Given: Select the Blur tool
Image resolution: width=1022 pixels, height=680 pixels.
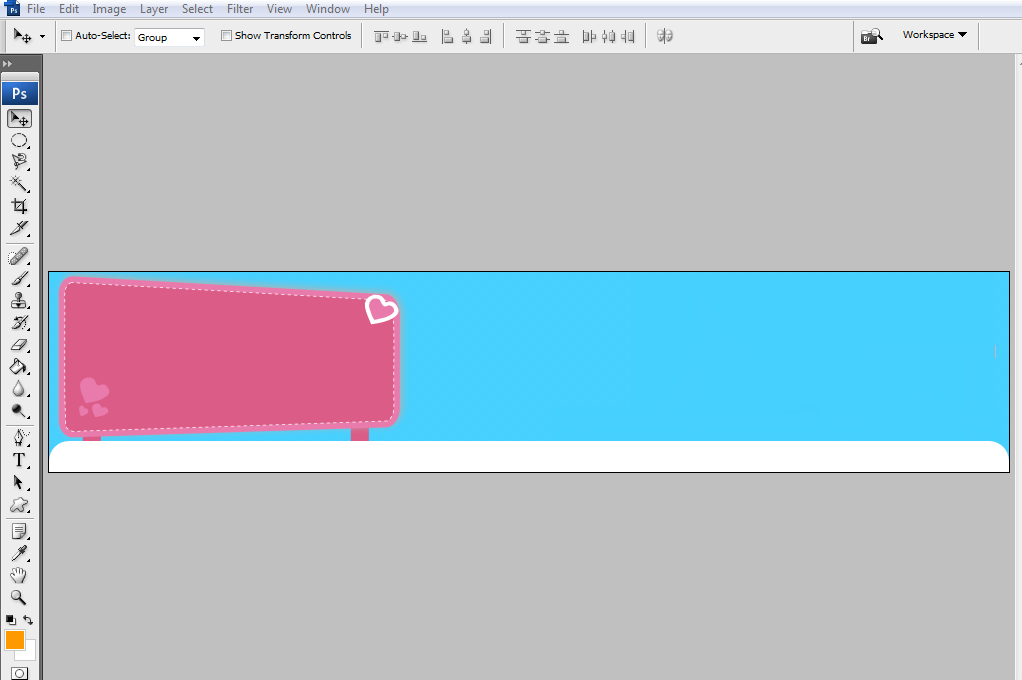Looking at the screenshot, I should pos(20,389).
